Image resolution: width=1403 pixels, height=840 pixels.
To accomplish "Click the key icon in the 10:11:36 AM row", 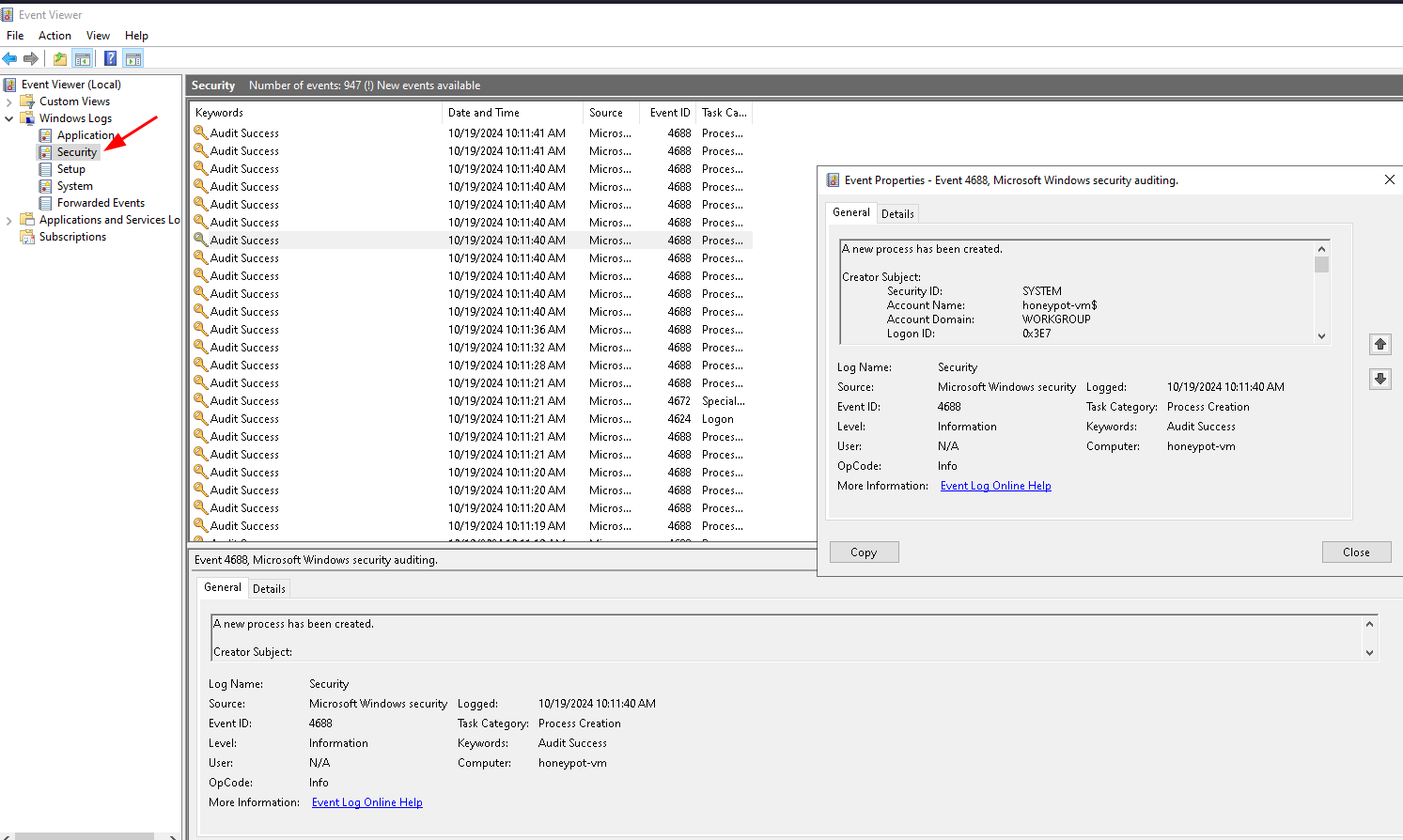I will (200, 329).
